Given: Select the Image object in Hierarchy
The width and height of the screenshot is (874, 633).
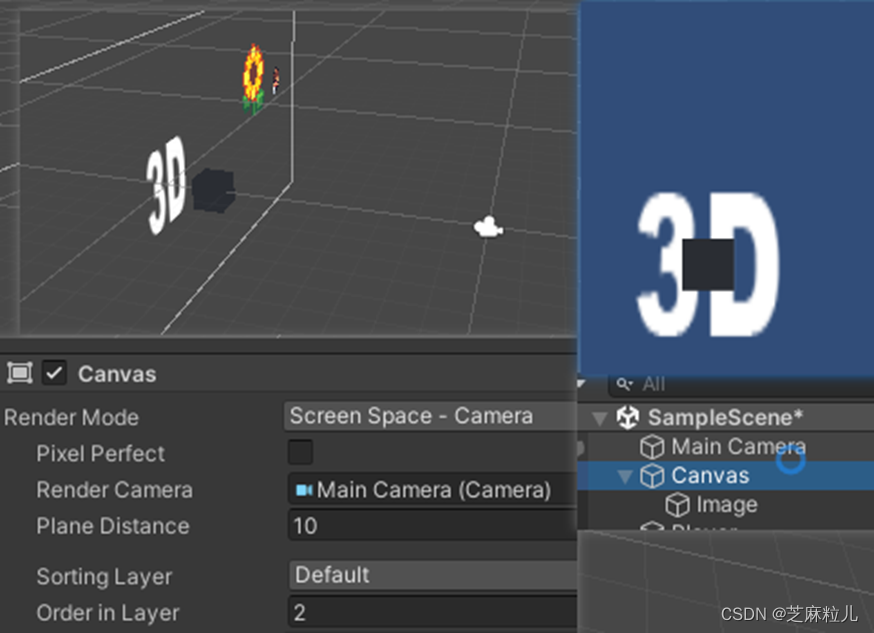Looking at the screenshot, I should click(727, 505).
